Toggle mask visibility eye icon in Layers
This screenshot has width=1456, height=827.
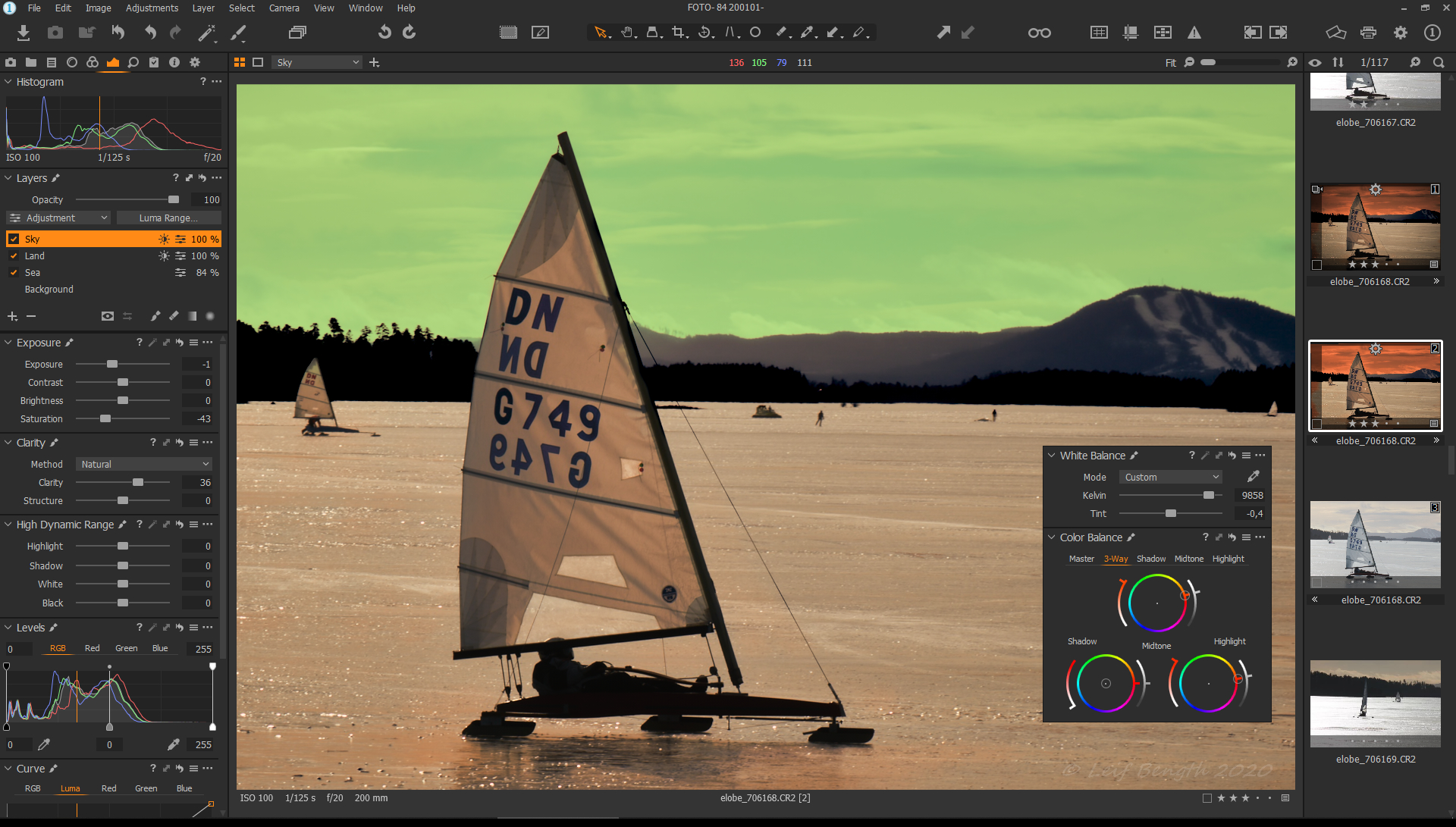pos(108,316)
